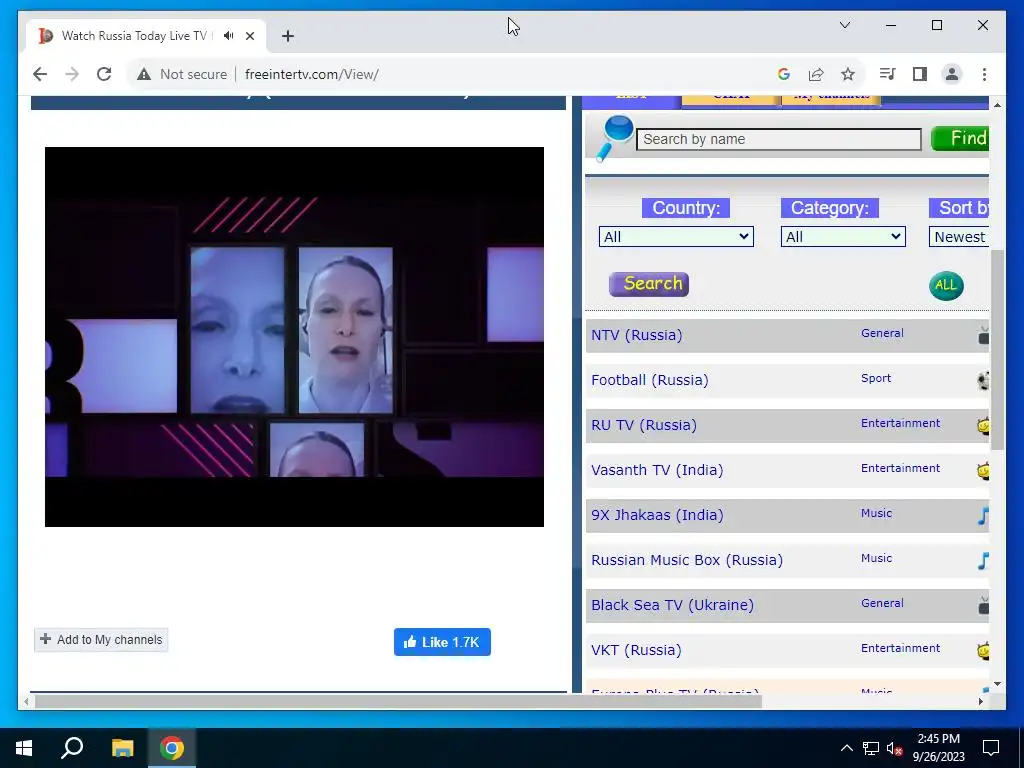Click General category of Black Sea TV row
The width and height of the screenshot is (1024, 768).
click(882, 603)
